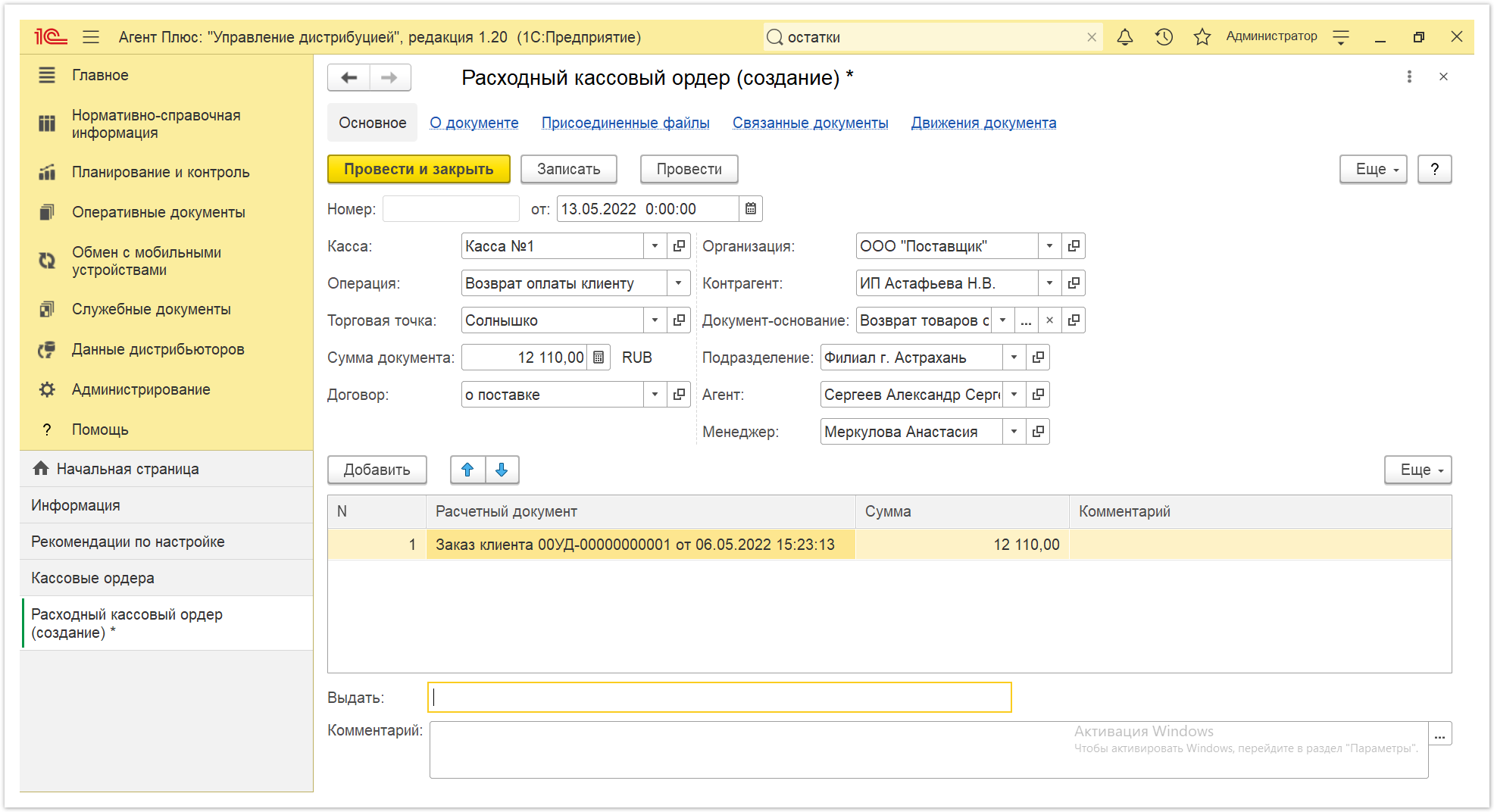Open the calculator for Сумма документа
This screenshot has width=1494, height=812.
click(x=599, y=358)
